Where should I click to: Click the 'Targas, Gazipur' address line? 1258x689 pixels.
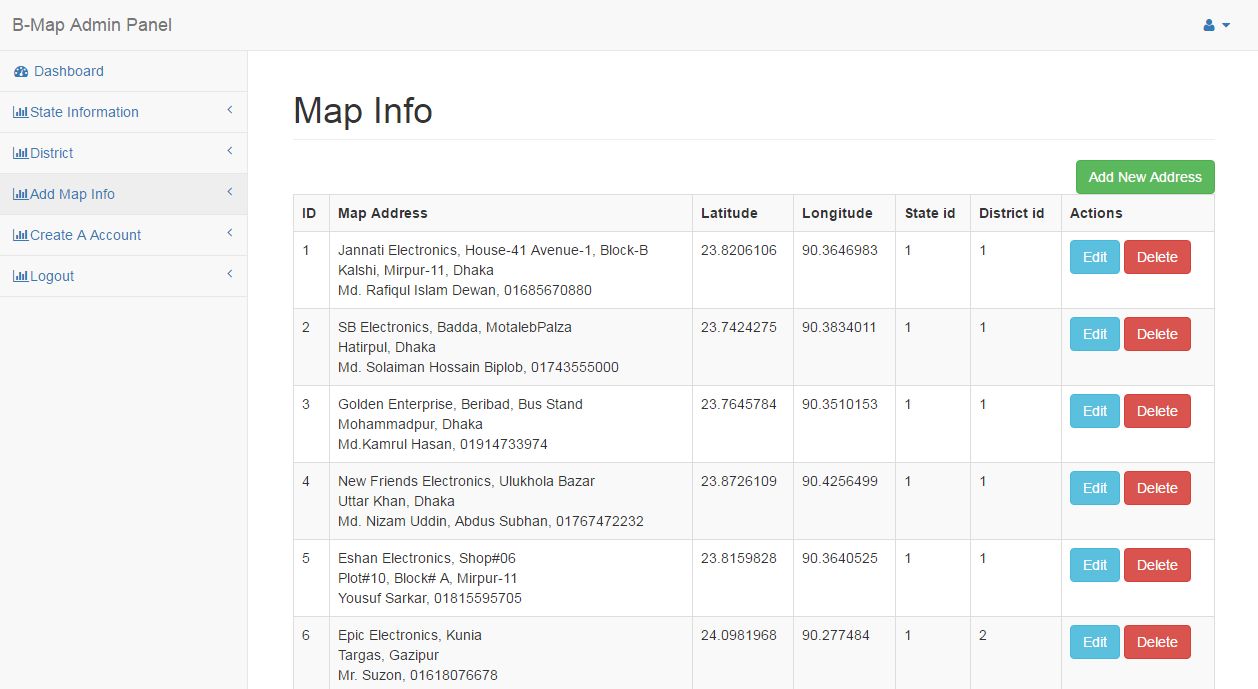tap(388, 655)
